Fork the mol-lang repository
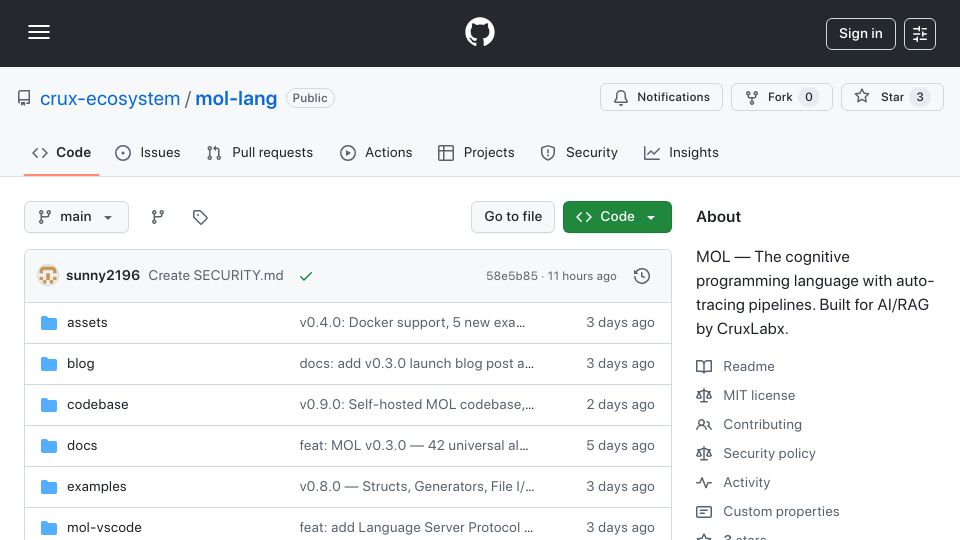Image resolution: width=960 pixels, height=540 pixels. pyautogui.click(x=781, y=97)
